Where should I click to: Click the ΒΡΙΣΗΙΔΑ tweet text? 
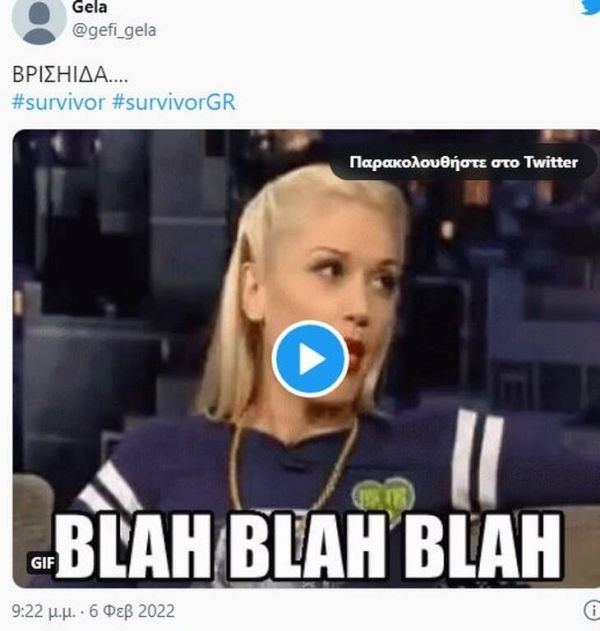tap(70, 75)
